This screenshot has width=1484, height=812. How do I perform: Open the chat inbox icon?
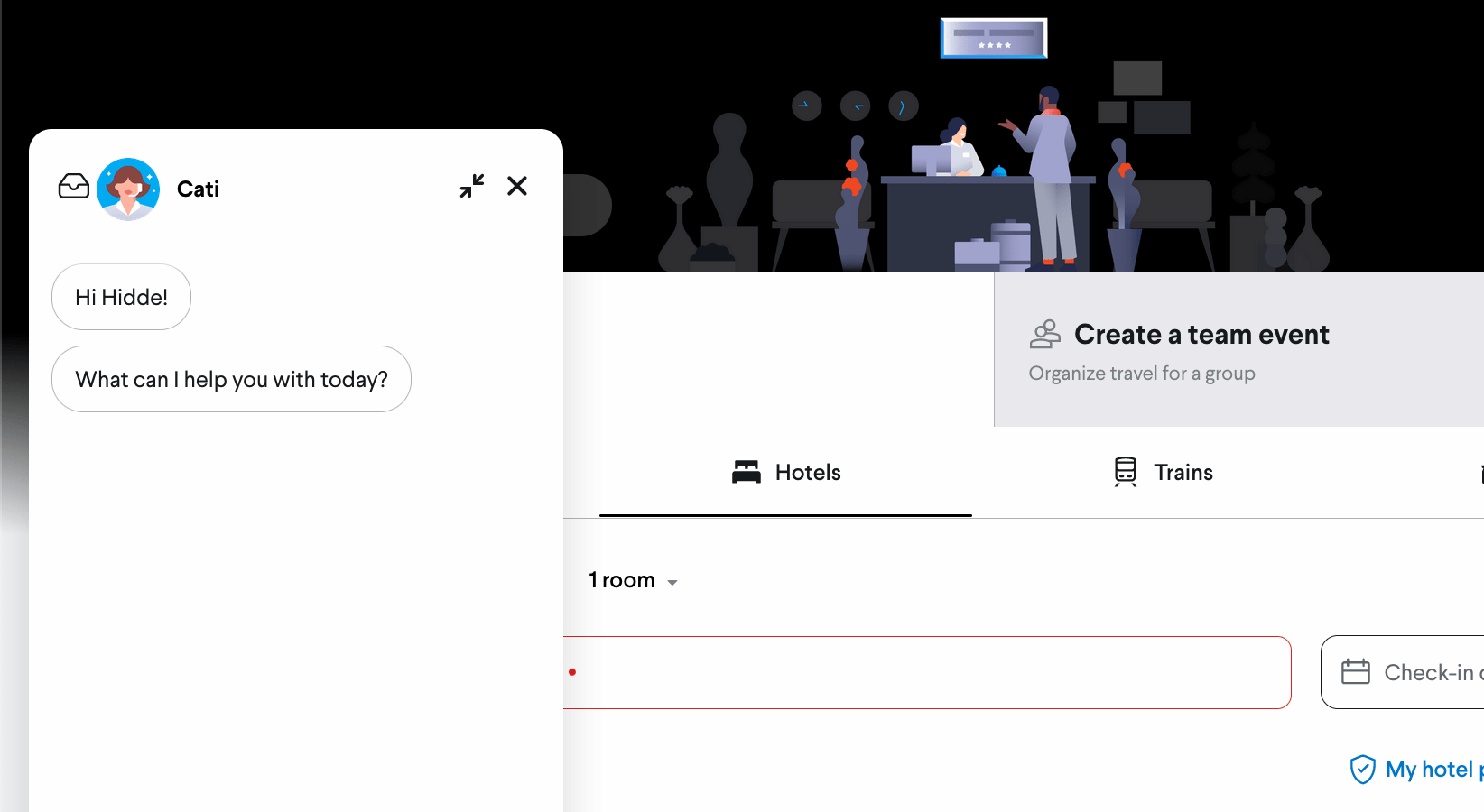click(74, 185)
